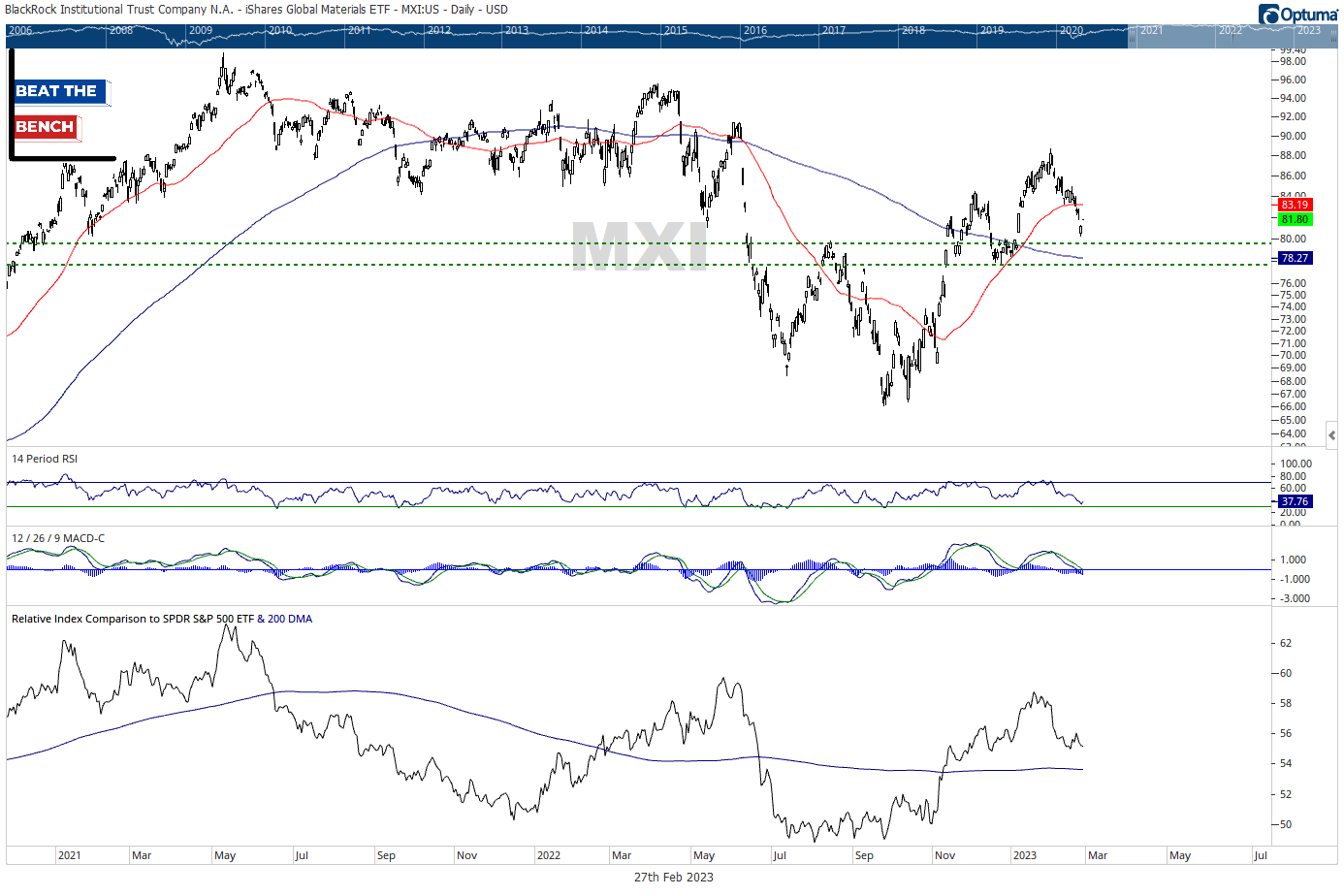The image size is (1344, 896).
Task: Click the 90.00 price scale label
Action: [x=1293, y=136]
